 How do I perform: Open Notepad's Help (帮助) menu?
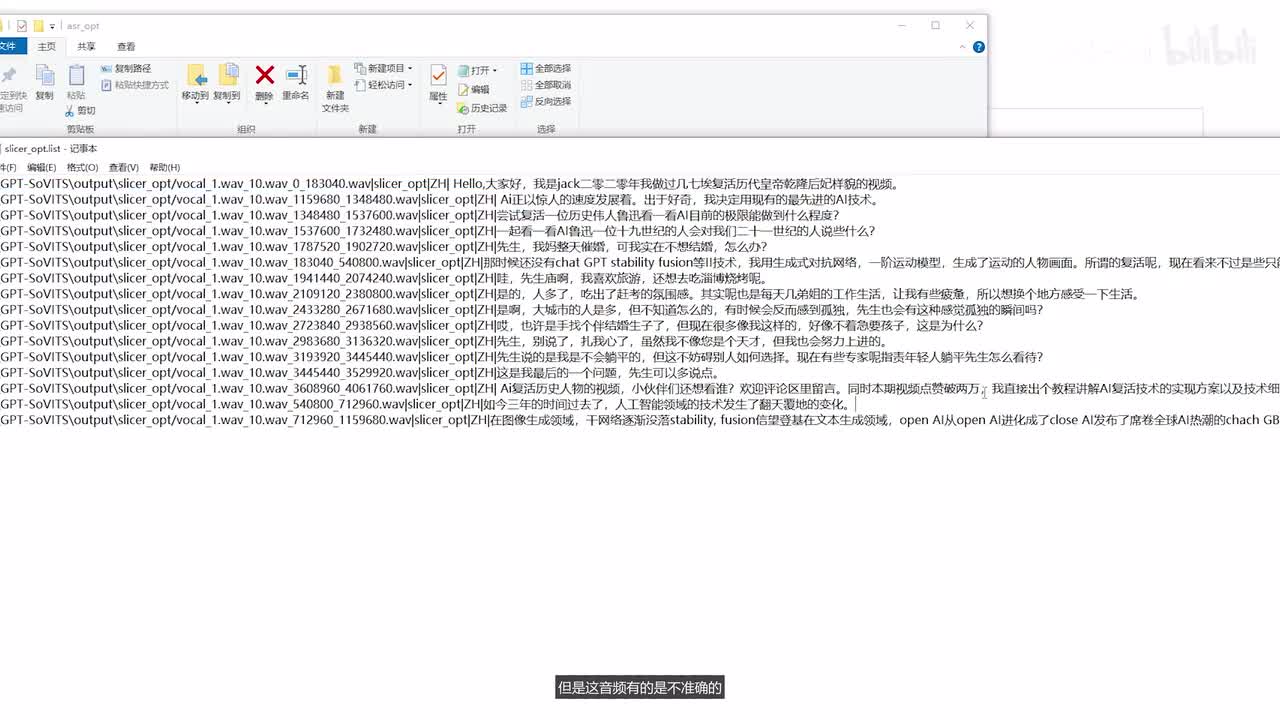(164, 167)
